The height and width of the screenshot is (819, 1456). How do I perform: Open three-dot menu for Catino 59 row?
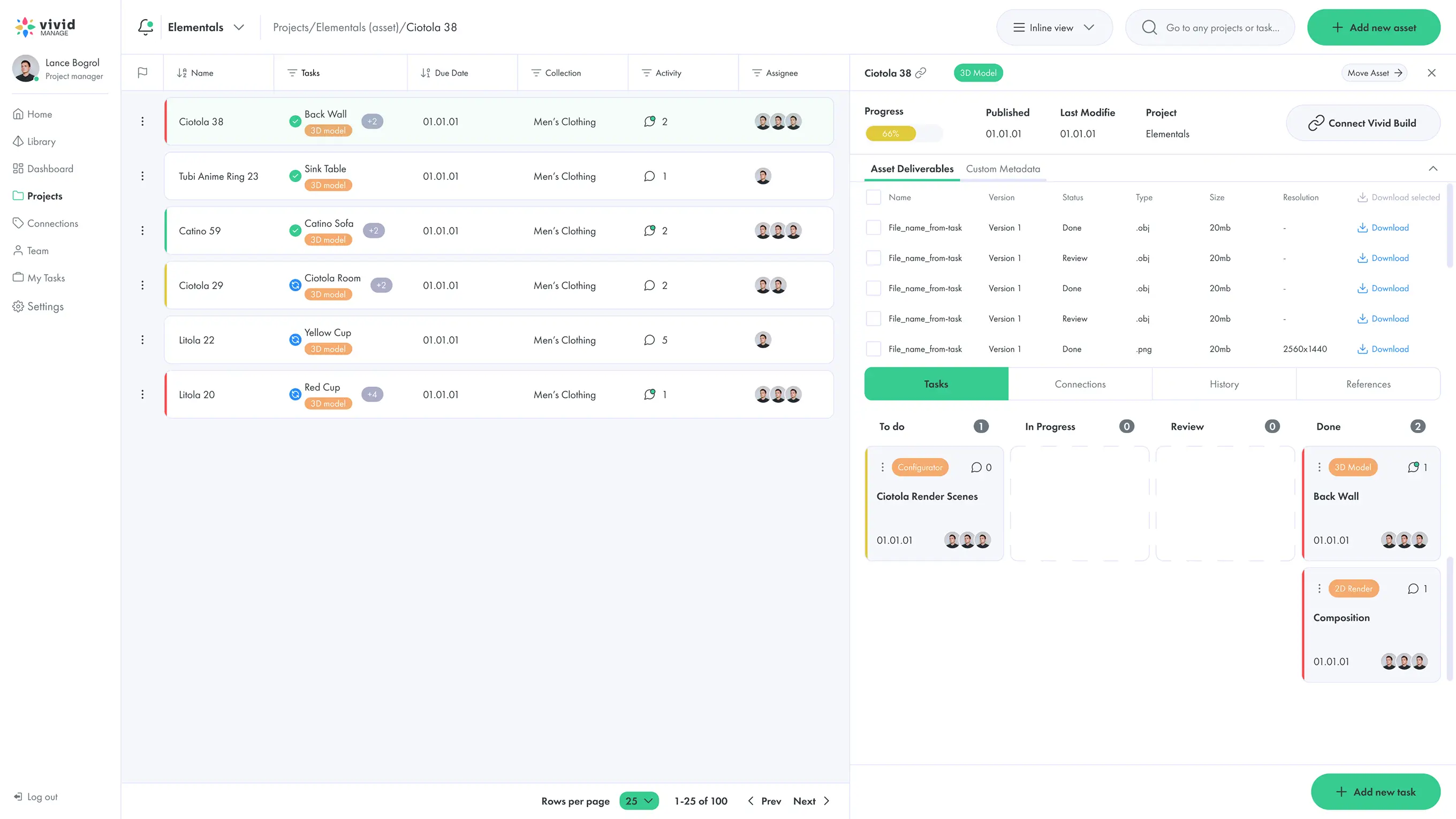[x=142, y=231]
